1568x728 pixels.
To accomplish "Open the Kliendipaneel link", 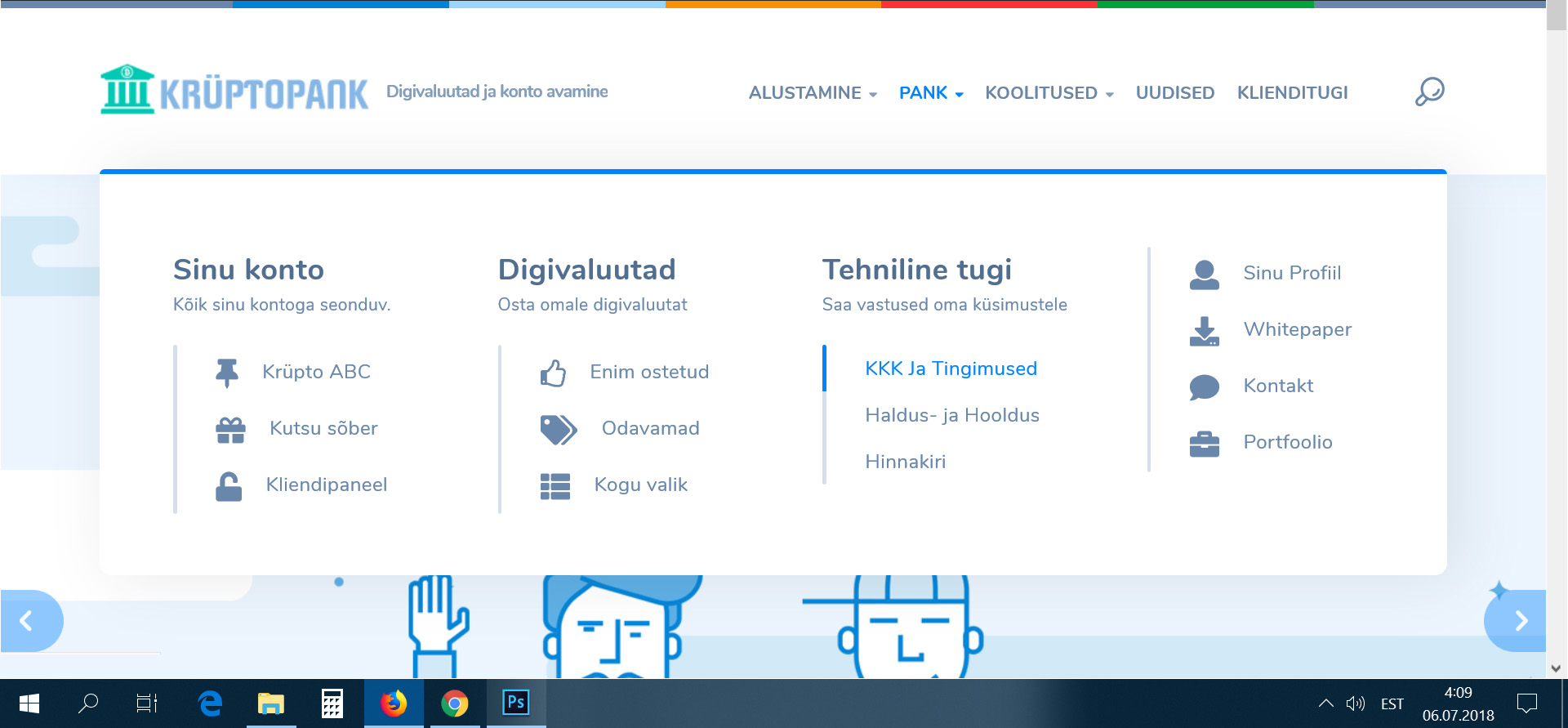I will click(x=327, y=485).
